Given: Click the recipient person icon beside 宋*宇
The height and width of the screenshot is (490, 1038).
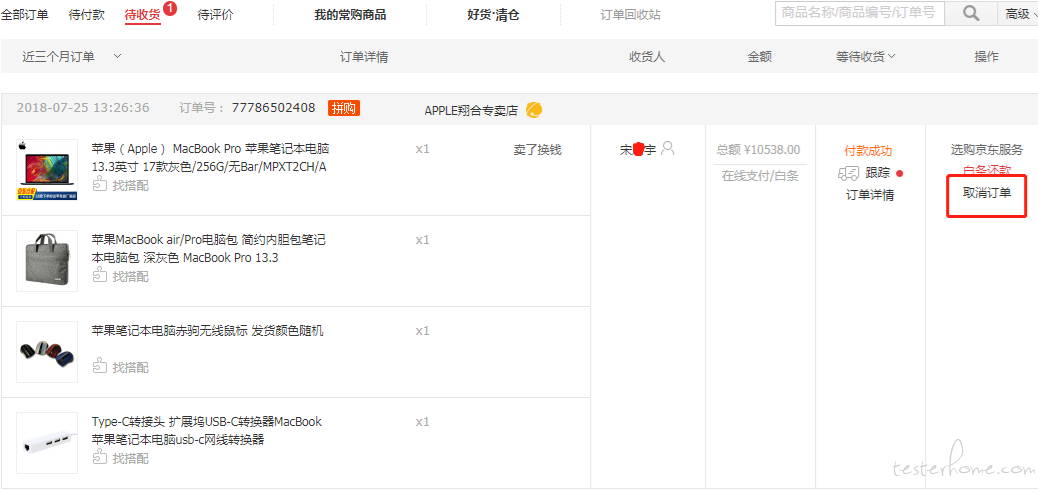Looking at the screenshot, I should tap(668, 148).
